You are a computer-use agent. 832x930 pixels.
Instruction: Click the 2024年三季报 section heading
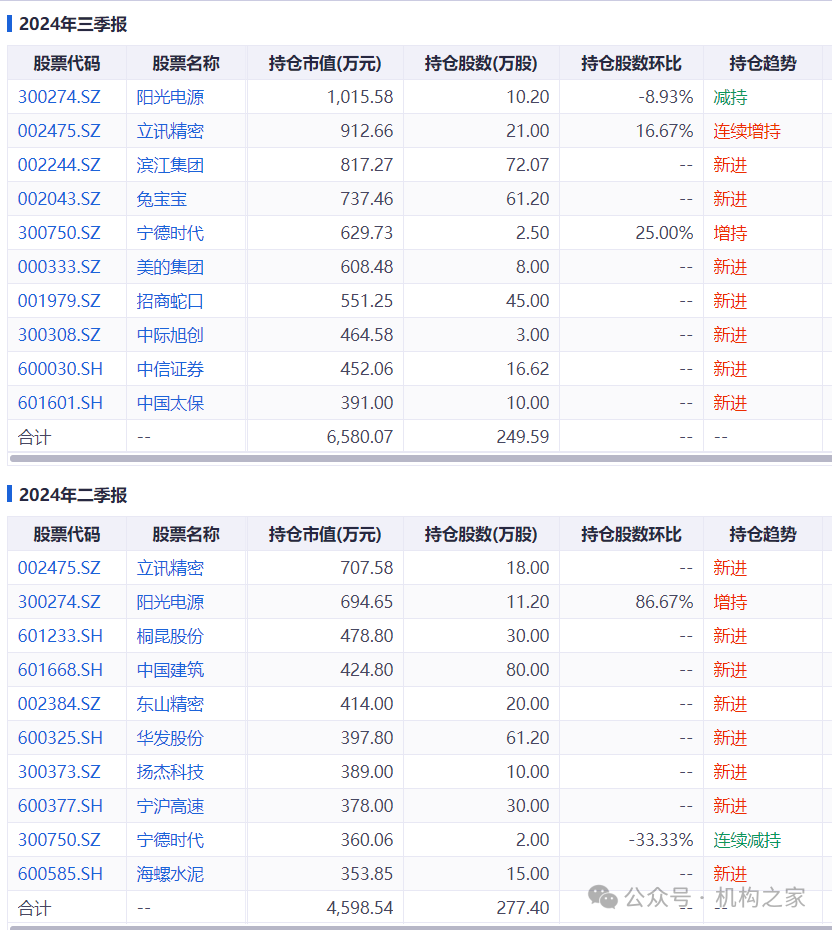[x=73, y=24]
